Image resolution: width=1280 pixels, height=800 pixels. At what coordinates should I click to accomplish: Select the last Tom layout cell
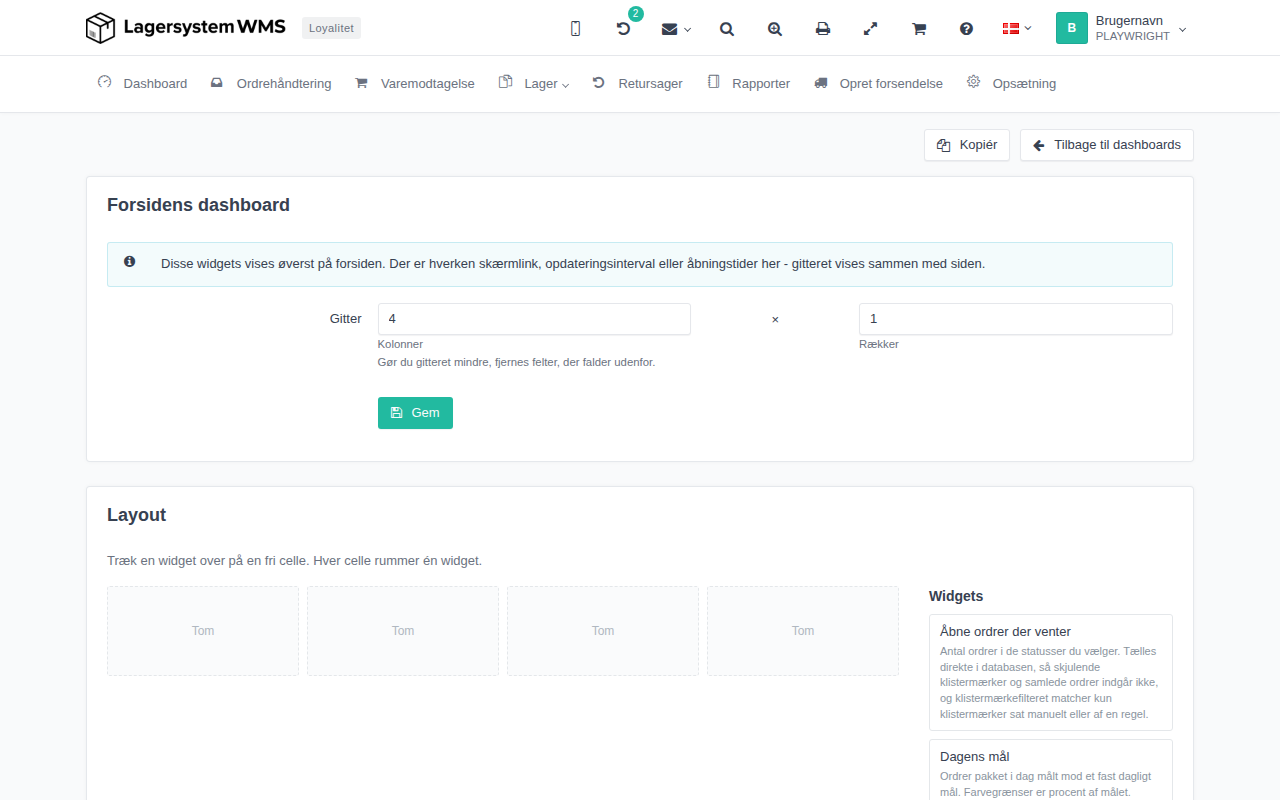point(803,631)
